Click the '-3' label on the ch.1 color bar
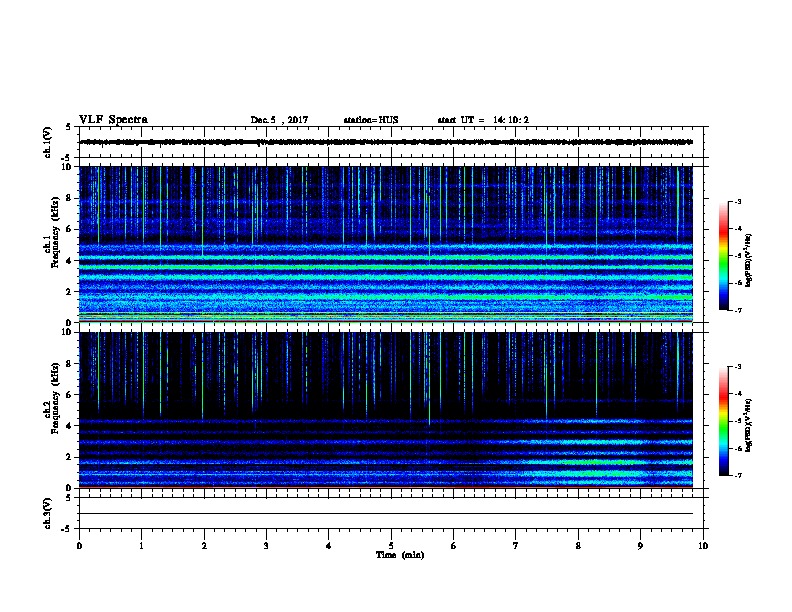 pos(737,201)
